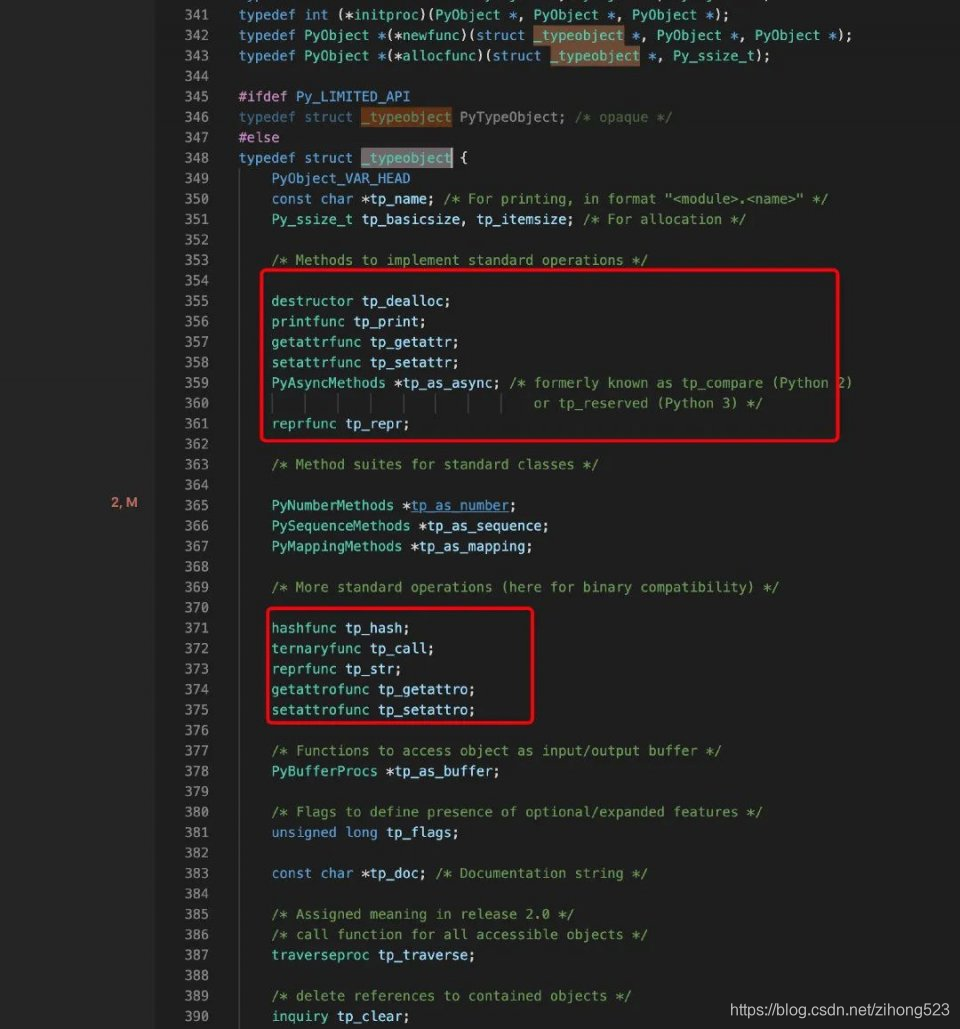The height and width of the screenshot is (1029, 960).
Task: Click line number 365 in the gutter
Action: pyautogui.click(x=196, y=505)
